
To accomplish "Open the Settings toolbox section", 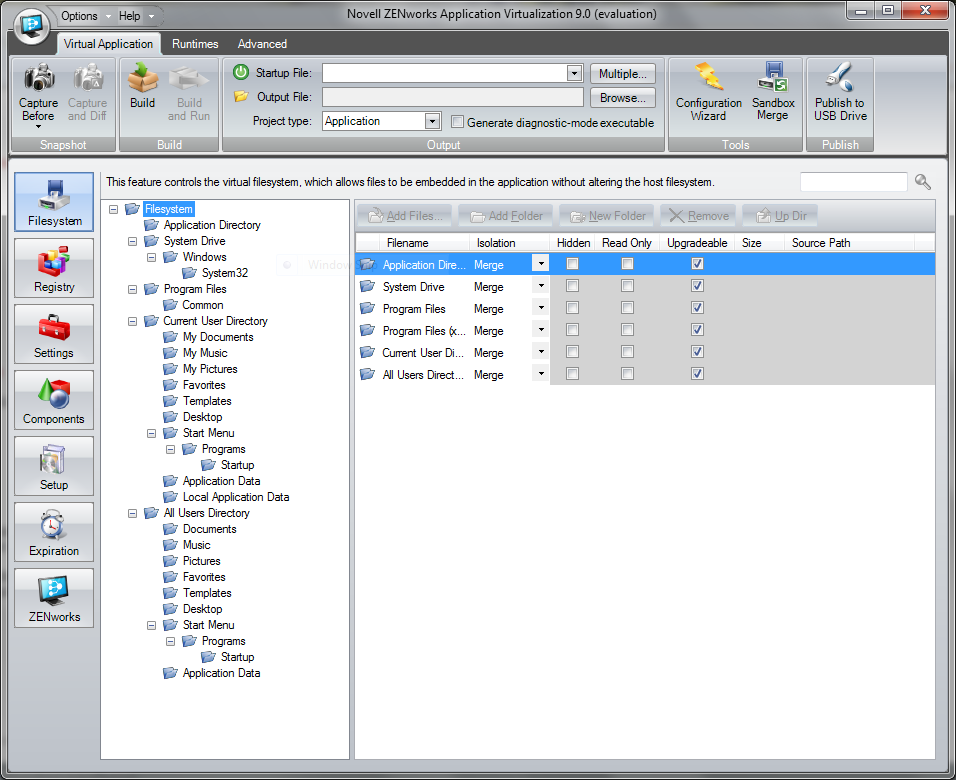I will [x=54, y=334].
